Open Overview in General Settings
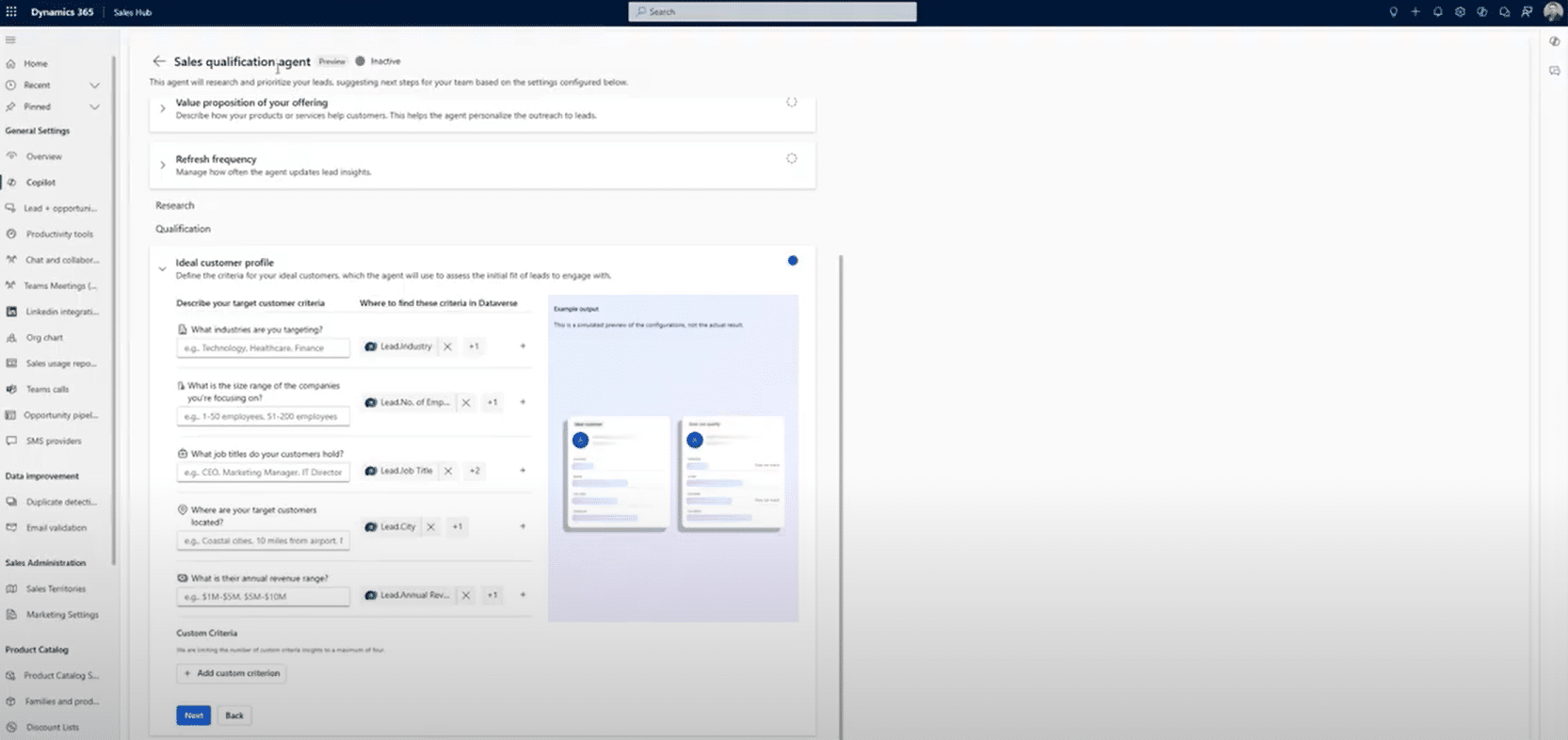Image resolution: width=1568 pixels, height=740 pixels. (x=43, y=156)
